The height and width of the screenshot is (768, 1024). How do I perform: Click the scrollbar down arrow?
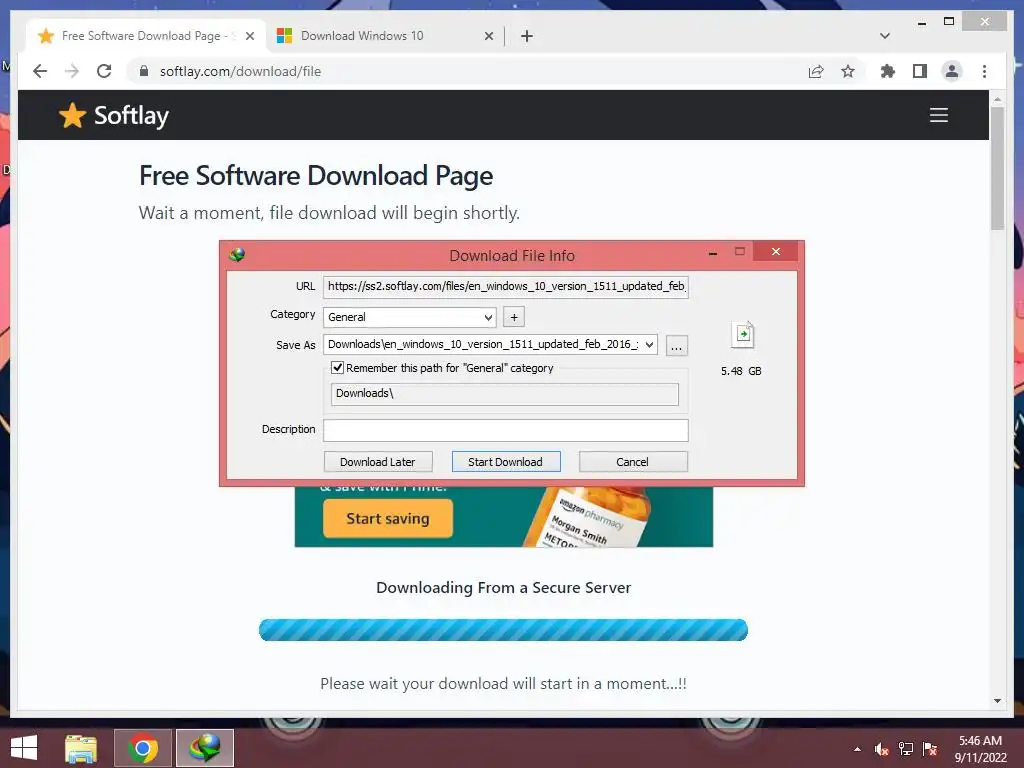tap(997, 701)
